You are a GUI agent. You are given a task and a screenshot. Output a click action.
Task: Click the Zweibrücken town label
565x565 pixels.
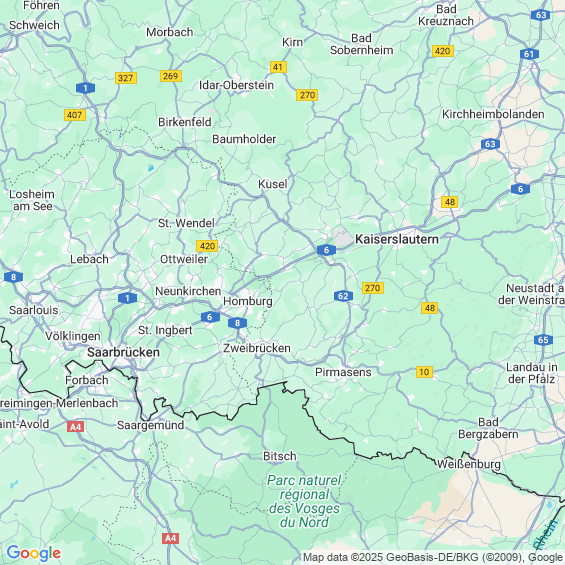tap(257, 348)
